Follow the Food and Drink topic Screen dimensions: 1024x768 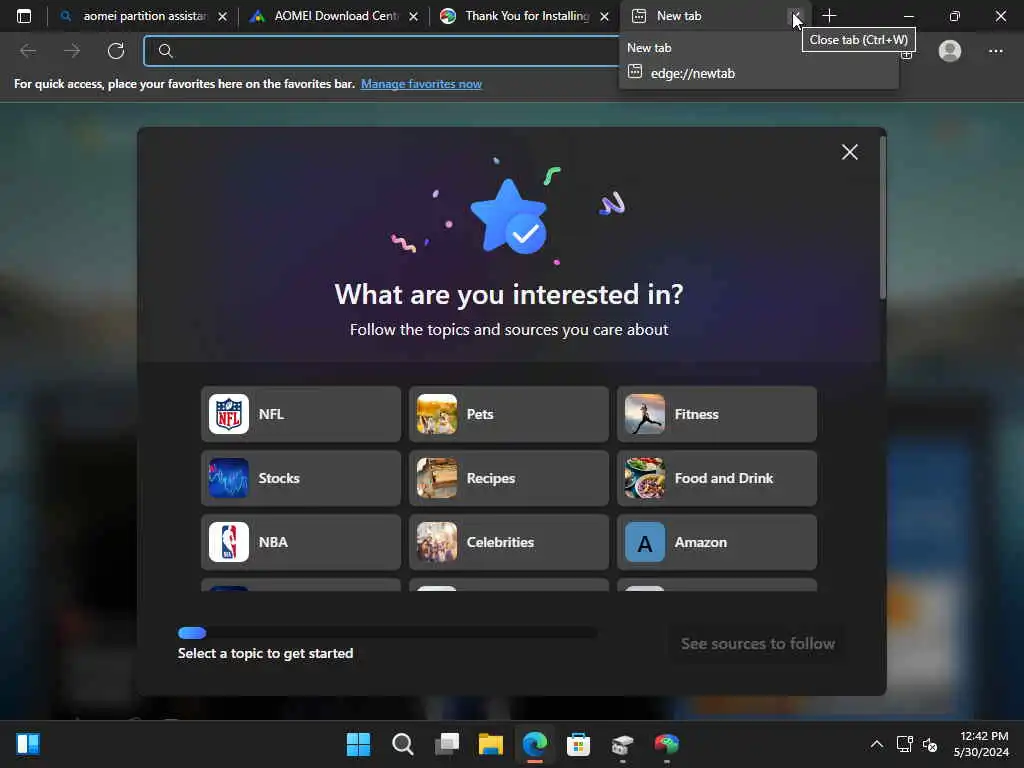(717, 478)
